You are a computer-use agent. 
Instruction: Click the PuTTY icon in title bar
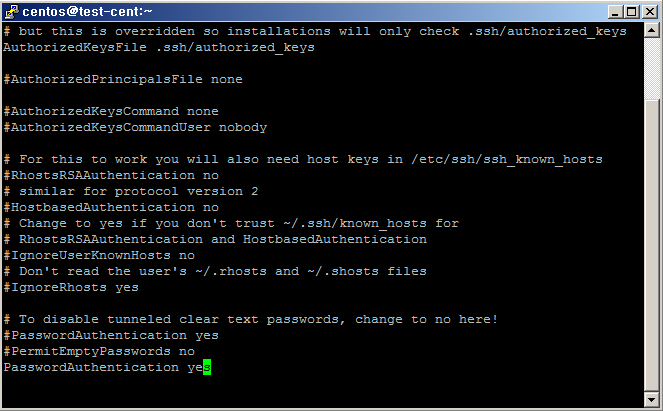pos(11,12)
